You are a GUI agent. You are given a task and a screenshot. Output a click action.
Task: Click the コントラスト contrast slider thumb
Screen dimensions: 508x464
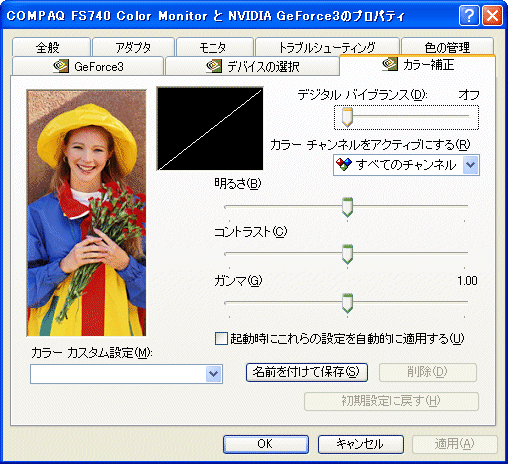coord(347,254)
